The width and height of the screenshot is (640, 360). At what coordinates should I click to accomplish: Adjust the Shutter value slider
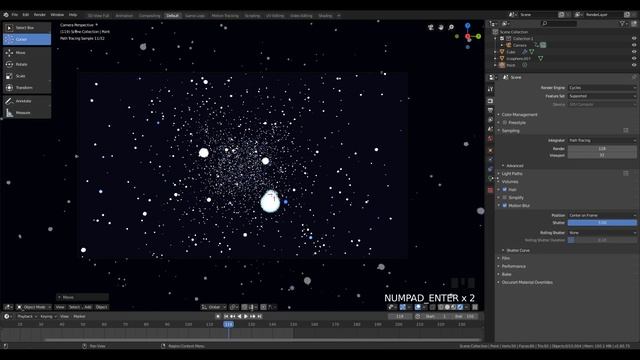(x=602, y=223)
